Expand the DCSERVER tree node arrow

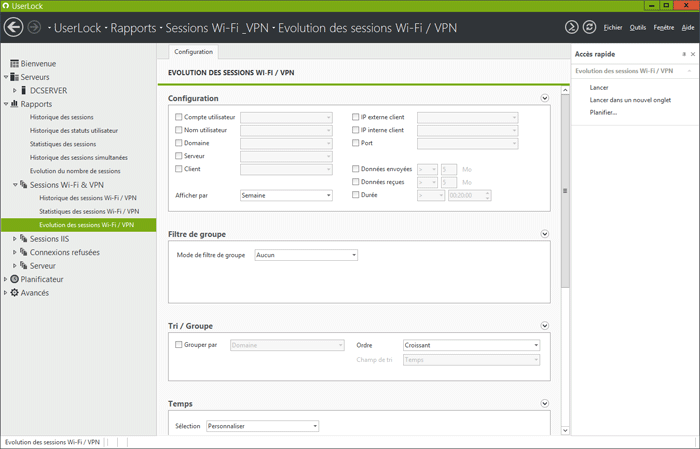click(14, 90)
